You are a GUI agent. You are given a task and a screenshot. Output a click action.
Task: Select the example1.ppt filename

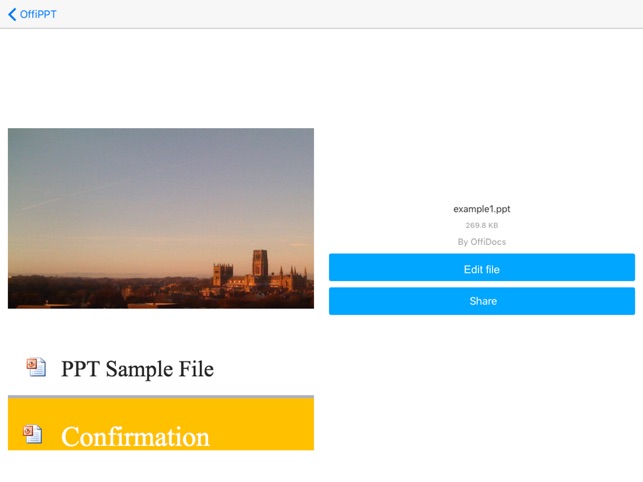tap(482, 209)
